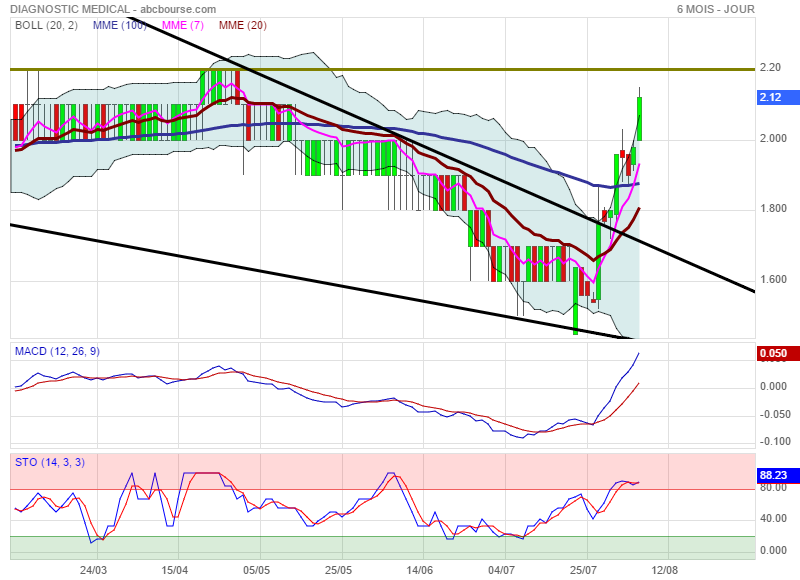
Task: Select the MME (20) legend label
Action: point(243,26)
